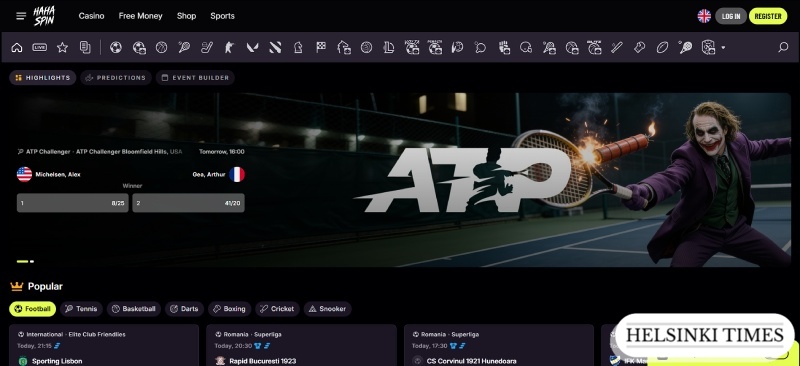Open the Casino menu item
Screen dimensions: 800x366
point(91,16)
